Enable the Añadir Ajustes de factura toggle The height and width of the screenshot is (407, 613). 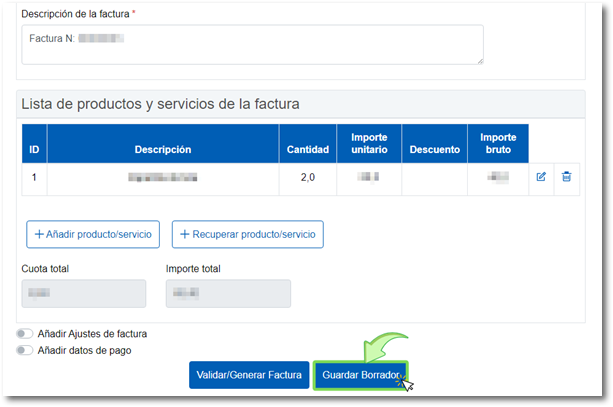[24, 333]
